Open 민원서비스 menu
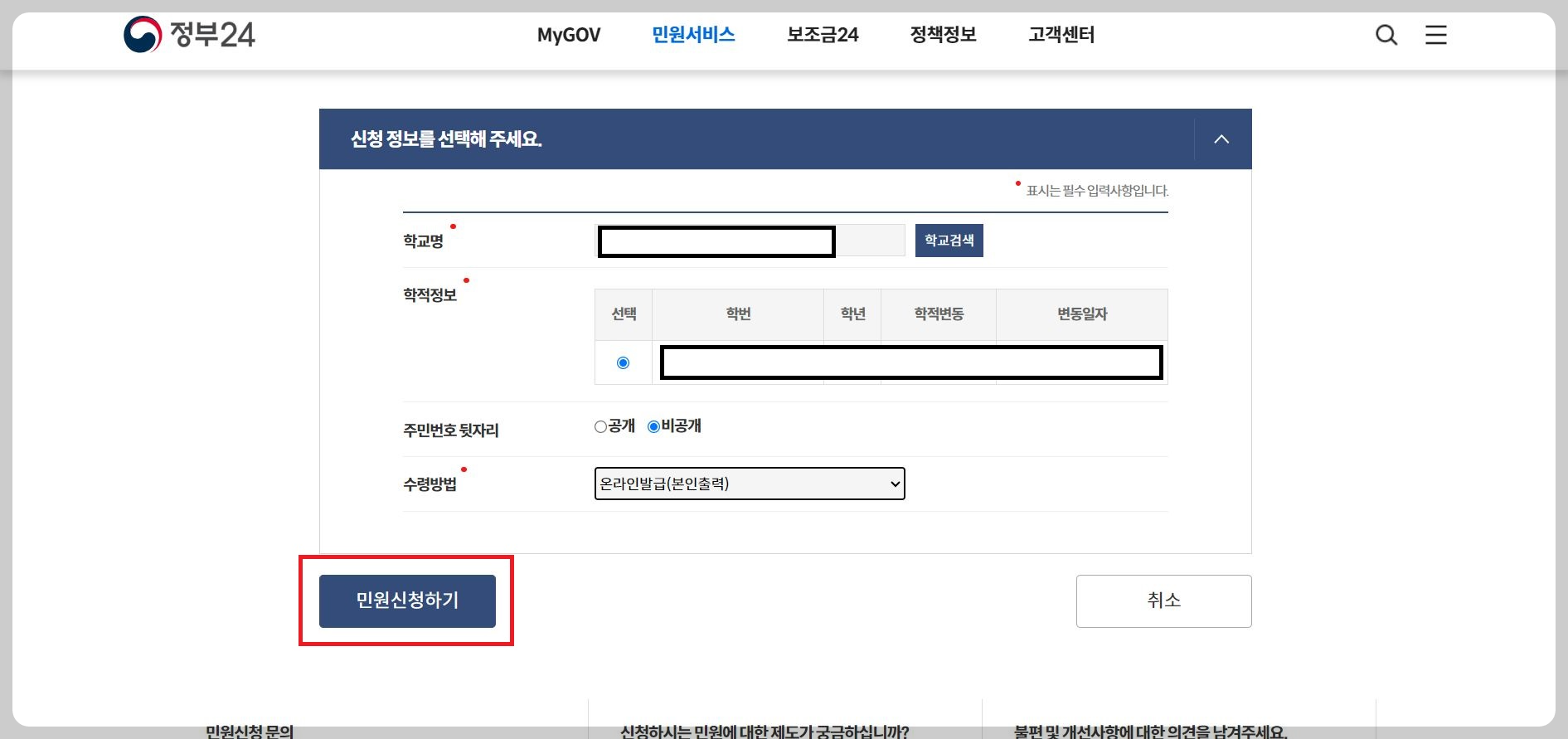The width and height of the screenshot is (1568, 739). [693, 35]
